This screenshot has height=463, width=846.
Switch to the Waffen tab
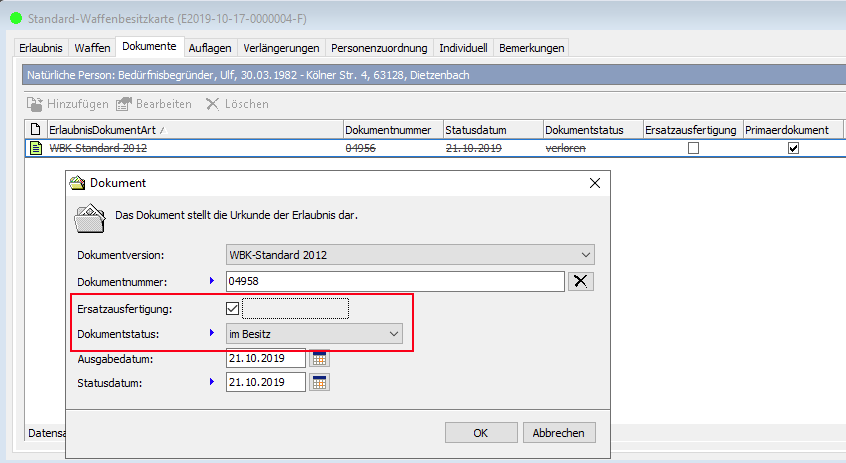[92, 47]
